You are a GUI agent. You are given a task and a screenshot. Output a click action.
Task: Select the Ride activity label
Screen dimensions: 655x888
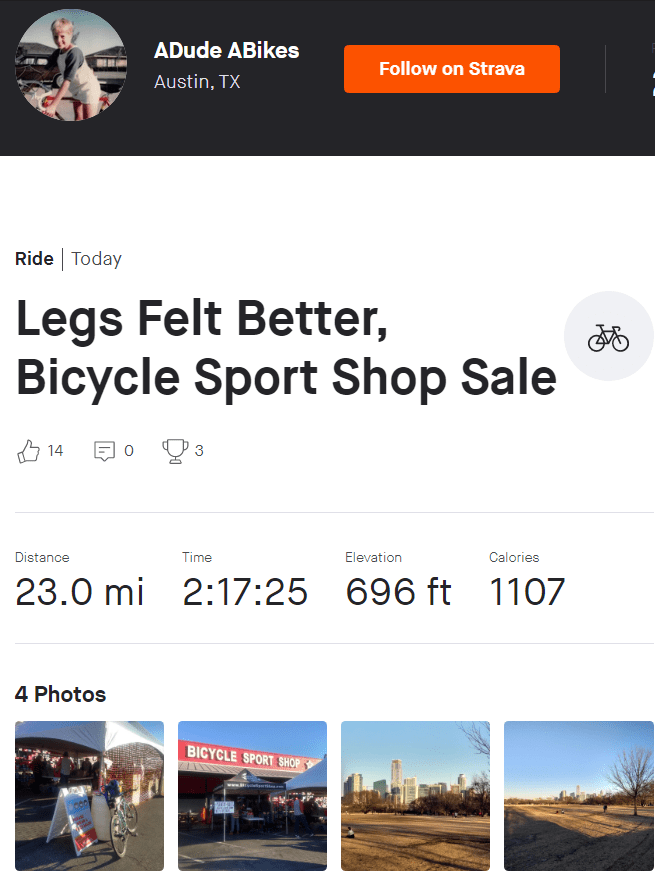point(34,259)
